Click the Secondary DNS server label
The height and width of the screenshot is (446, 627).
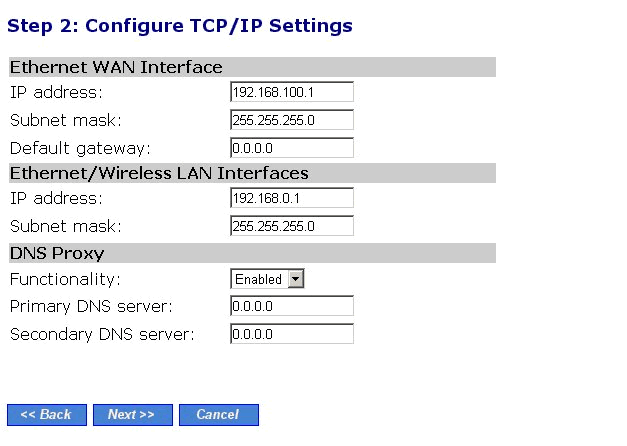[x=102, y=334]
